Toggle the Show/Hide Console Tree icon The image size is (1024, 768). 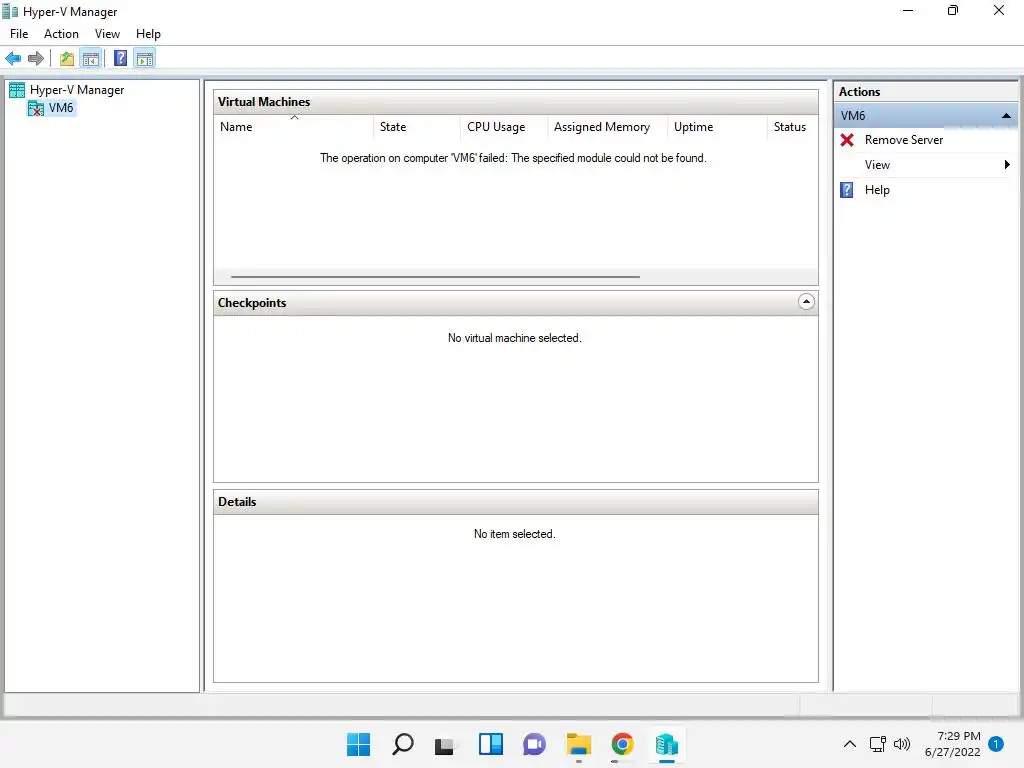click(x=91, y=59)
